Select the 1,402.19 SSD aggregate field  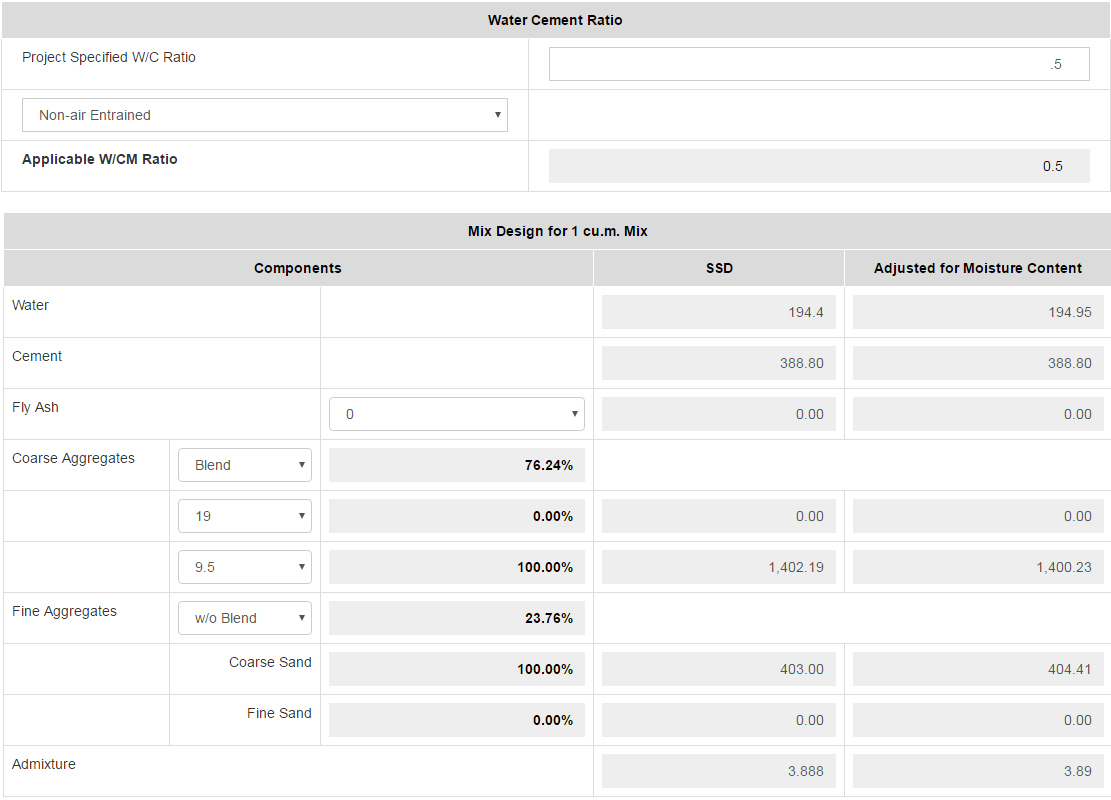719,567
